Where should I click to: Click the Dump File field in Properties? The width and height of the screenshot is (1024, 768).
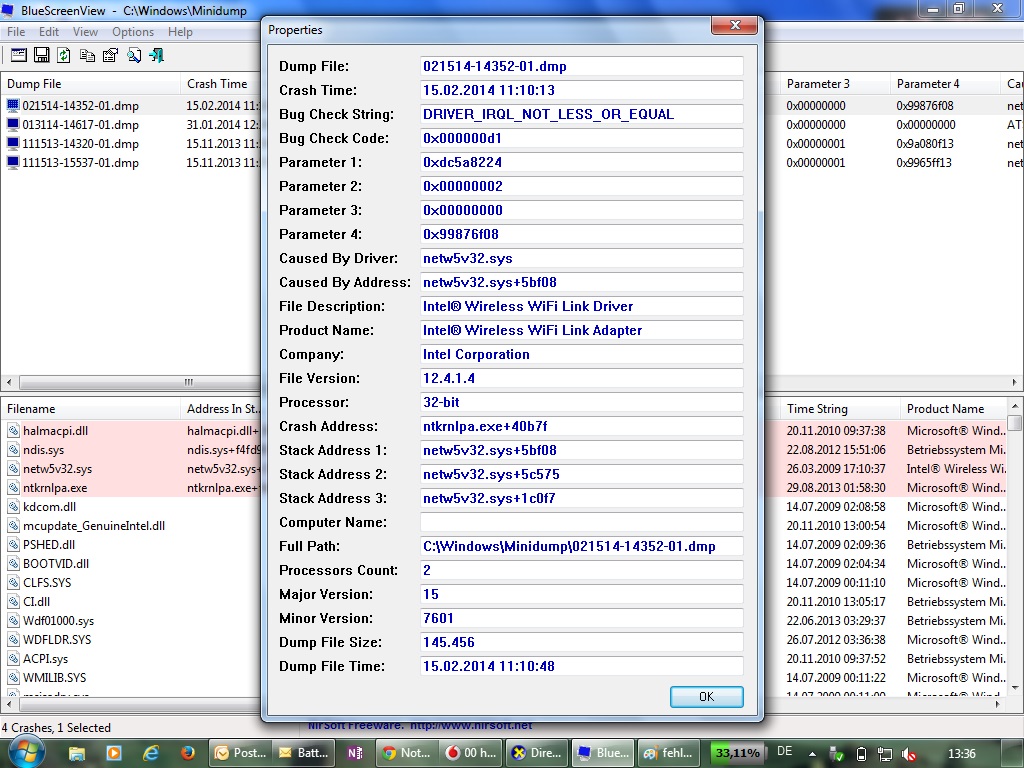581,66
